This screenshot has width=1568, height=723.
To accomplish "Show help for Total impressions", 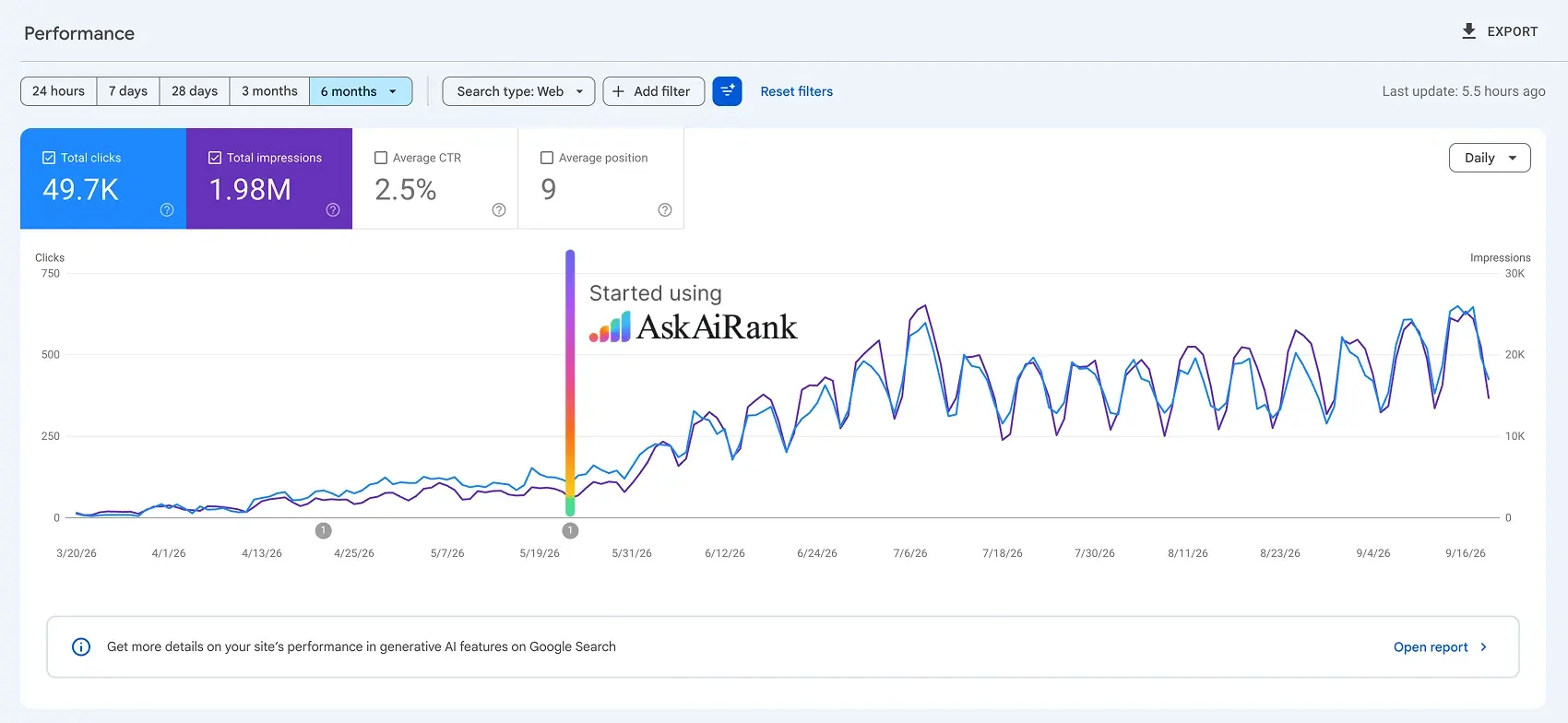I will tap(333, 210).
